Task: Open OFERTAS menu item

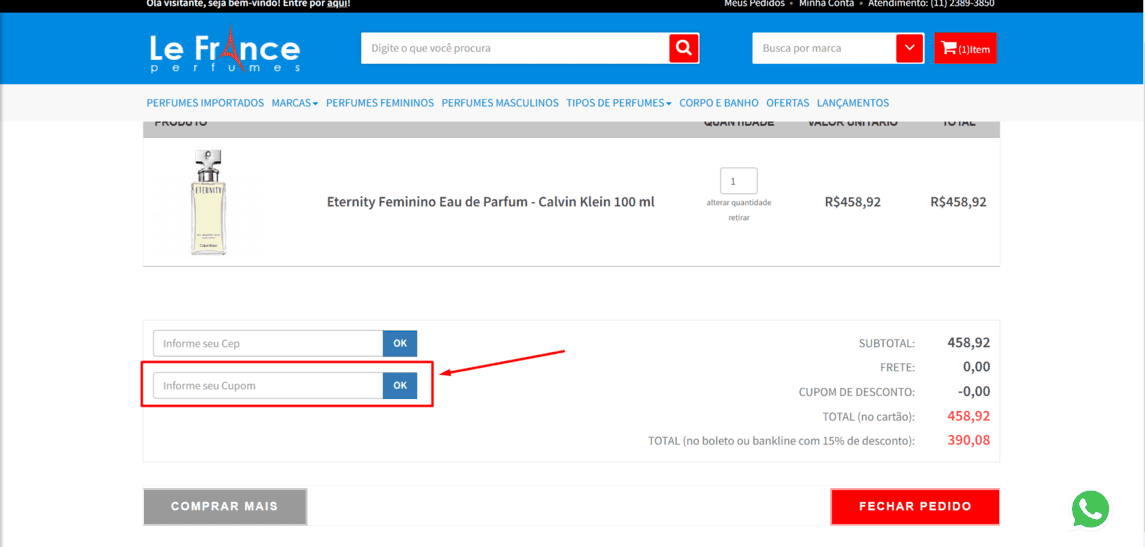Action: click(x=788, y=103)
